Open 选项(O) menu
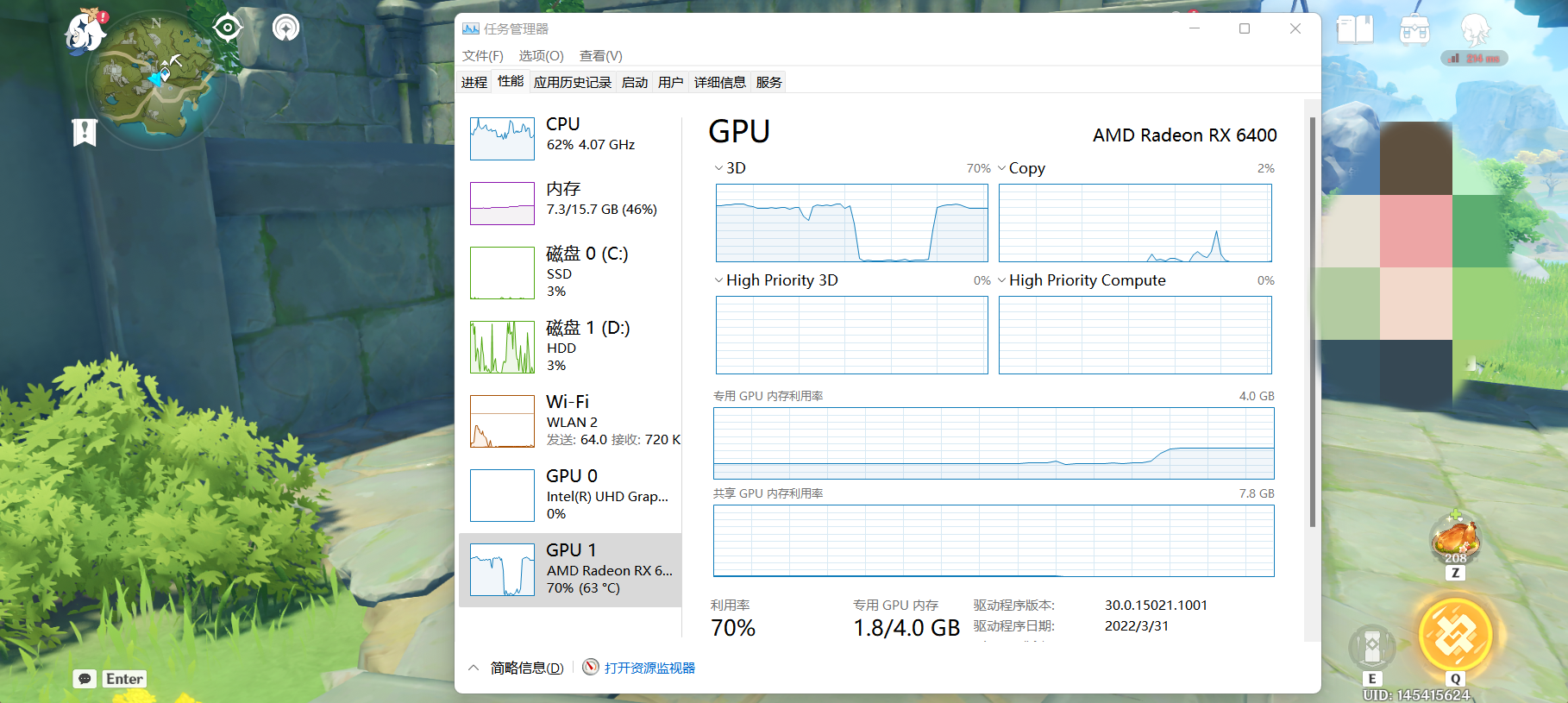 (x=541, y=55)
